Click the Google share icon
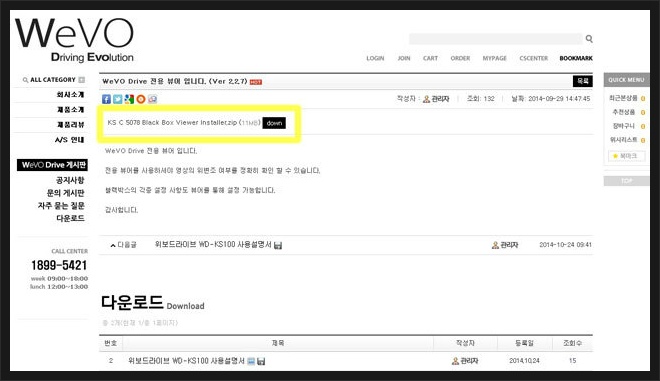This screenshot has height=381, width=660. (x=129, y=99)
